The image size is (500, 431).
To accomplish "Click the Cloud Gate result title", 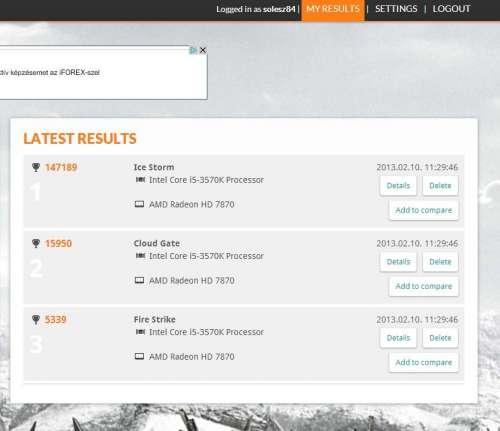I will tap(157, 243).
